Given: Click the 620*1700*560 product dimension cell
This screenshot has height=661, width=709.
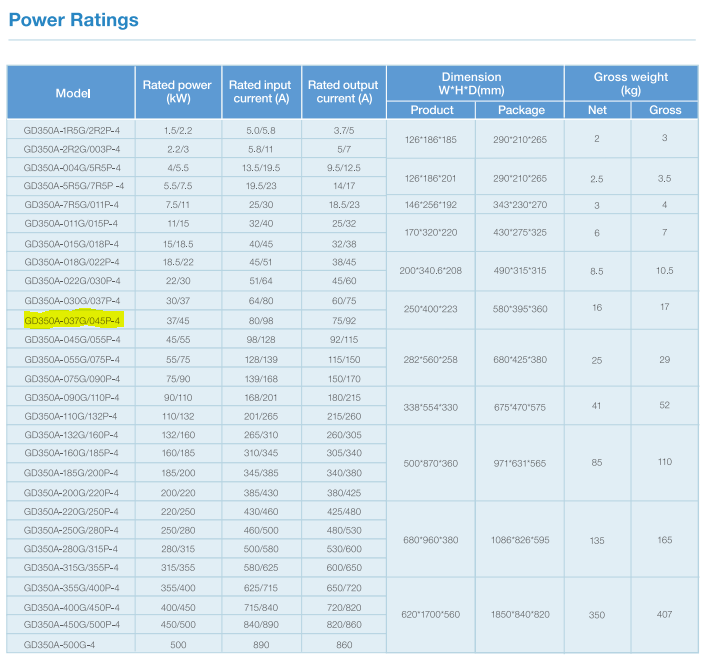Looking at the screenshot, I should coord(430,615).
